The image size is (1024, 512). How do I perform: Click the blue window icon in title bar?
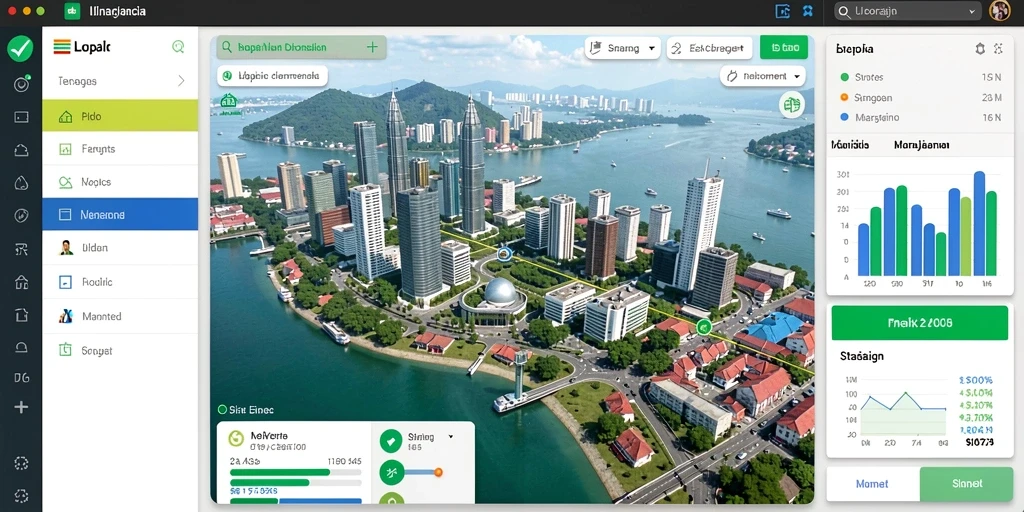(782, 11)
